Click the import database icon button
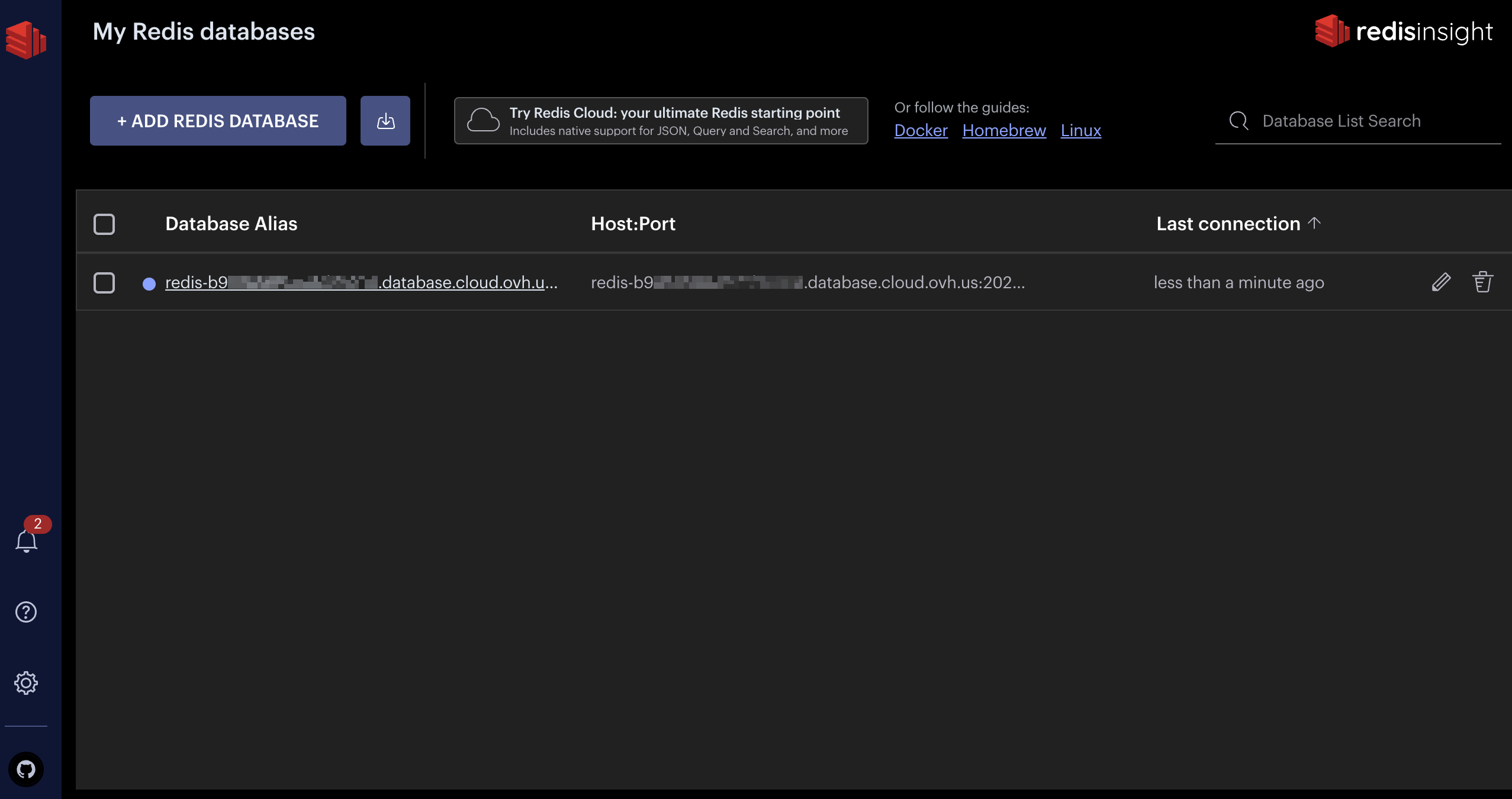This screenshot has height=799, width=1512. pos(385,121)
